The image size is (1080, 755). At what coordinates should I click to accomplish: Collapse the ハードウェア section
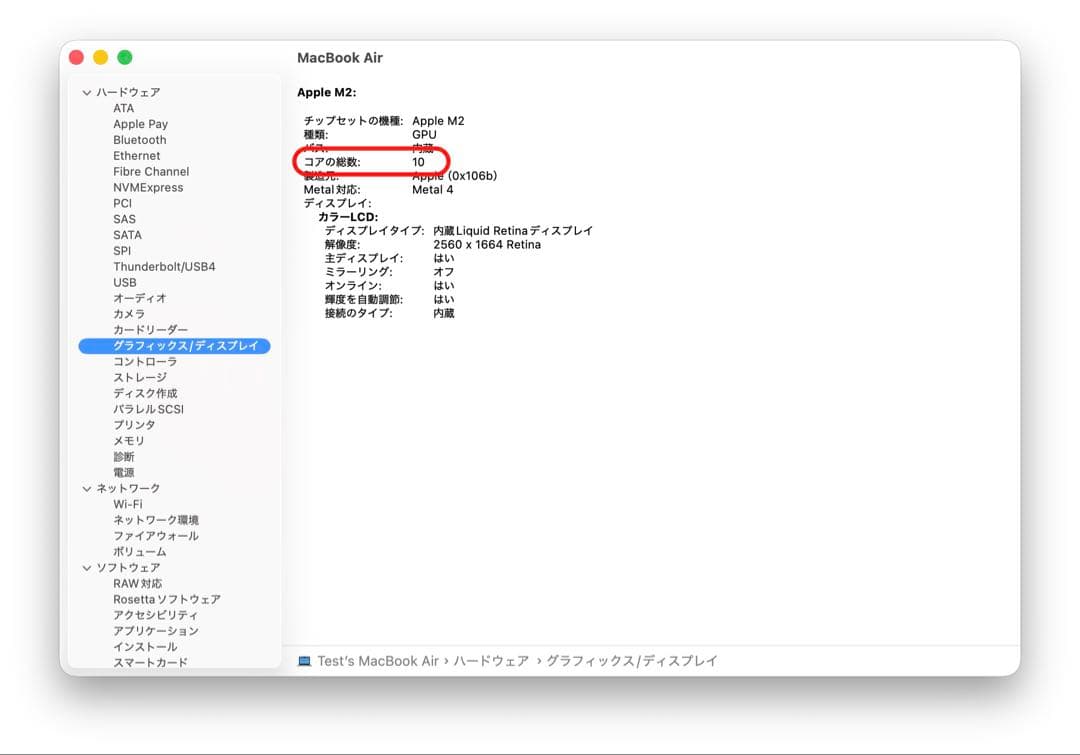pos(88,91)
